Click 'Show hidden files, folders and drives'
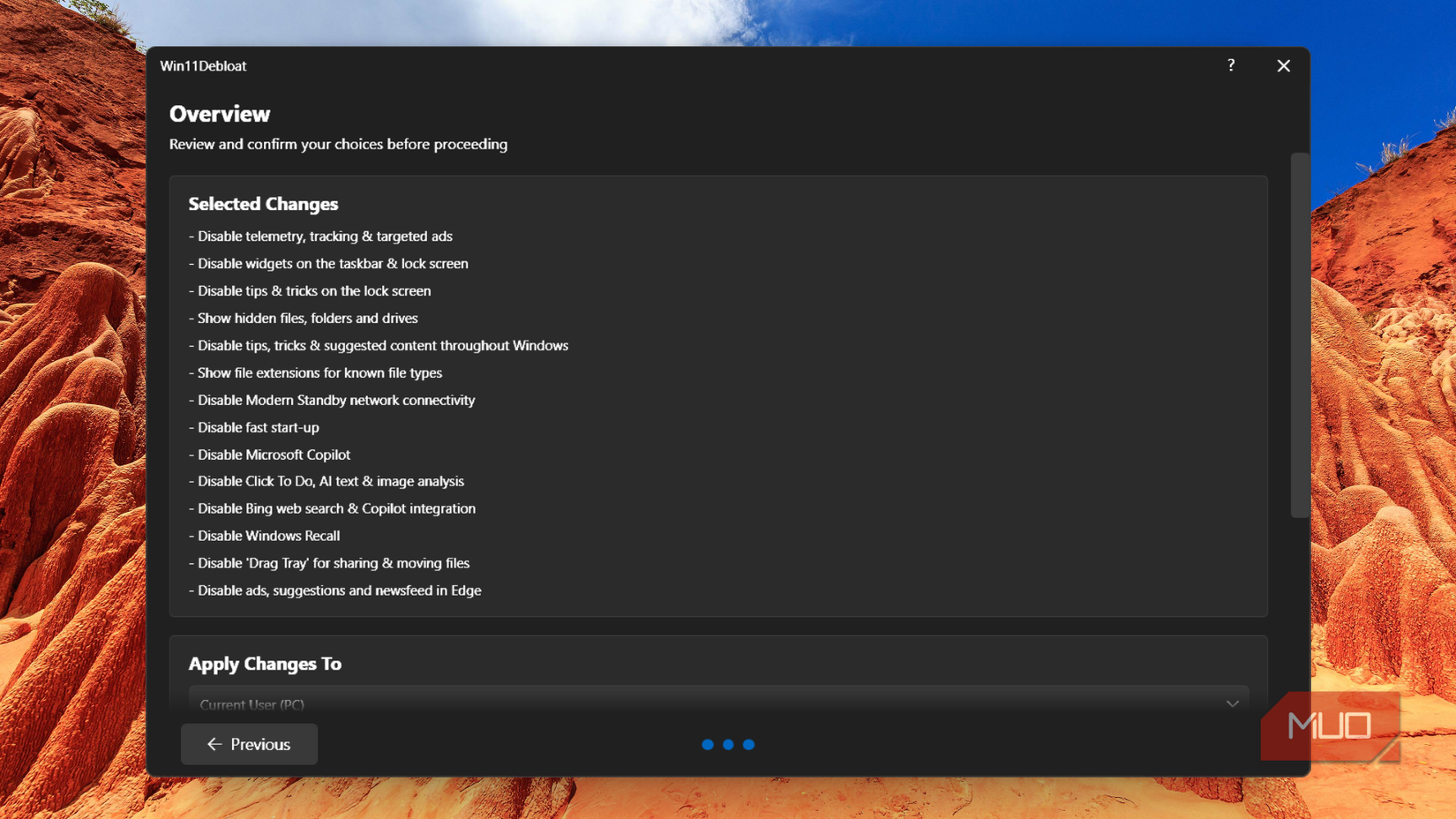 [307, 318]
